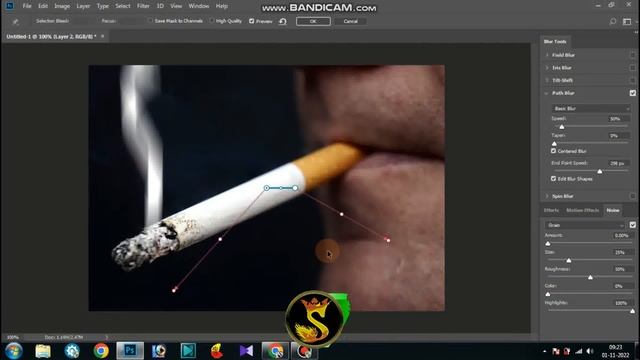Disable the Path Blur checkbox

632,93
